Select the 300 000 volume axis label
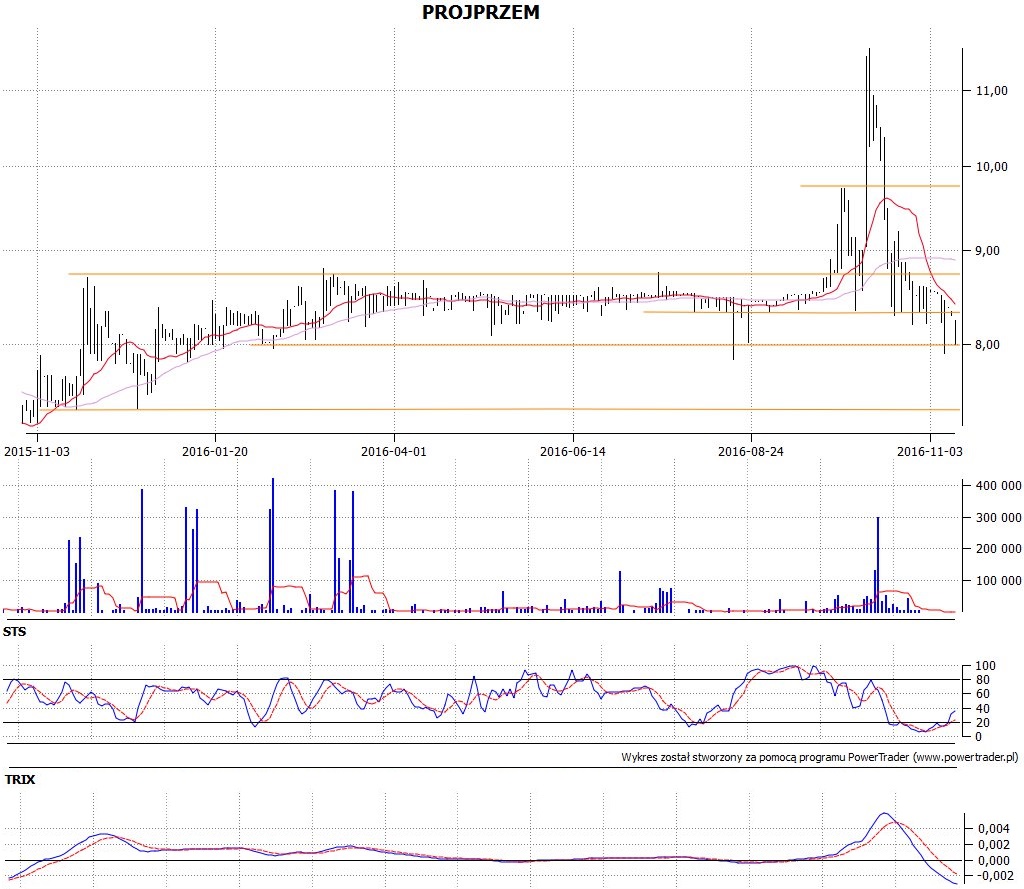 998,518
